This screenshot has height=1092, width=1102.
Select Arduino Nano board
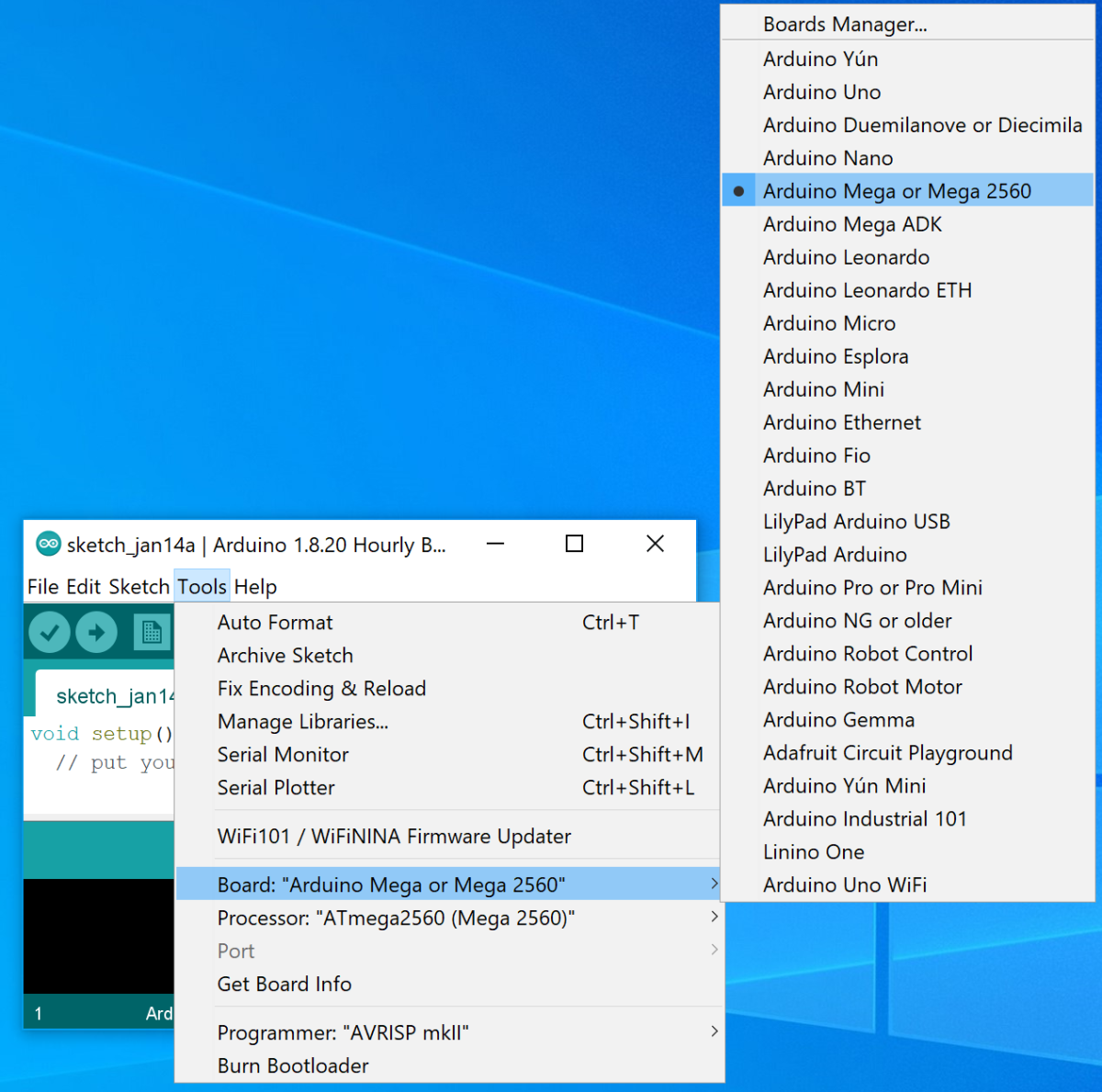pyautogui.click(x=907, y=158)
